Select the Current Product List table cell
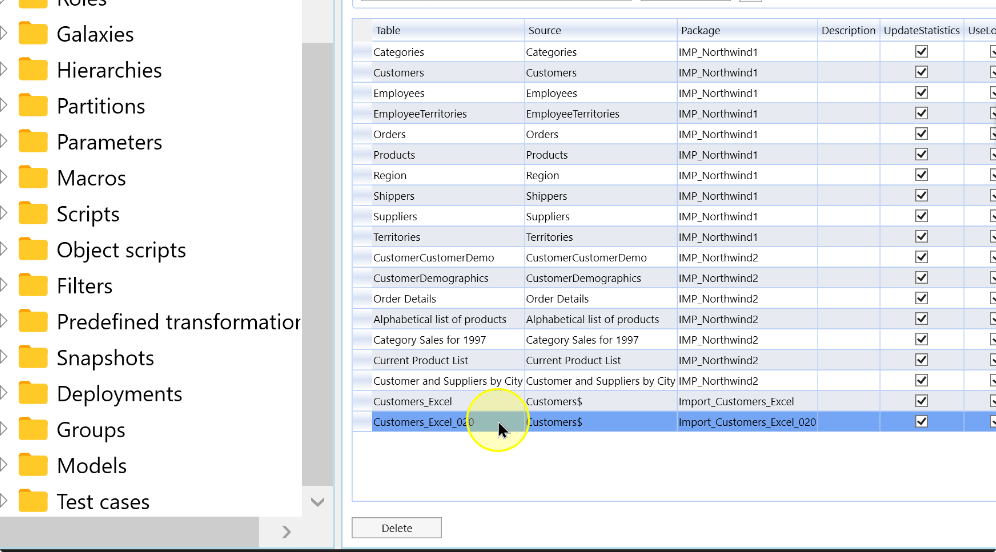This screenshot has width=996, height=552. point(448,360)
